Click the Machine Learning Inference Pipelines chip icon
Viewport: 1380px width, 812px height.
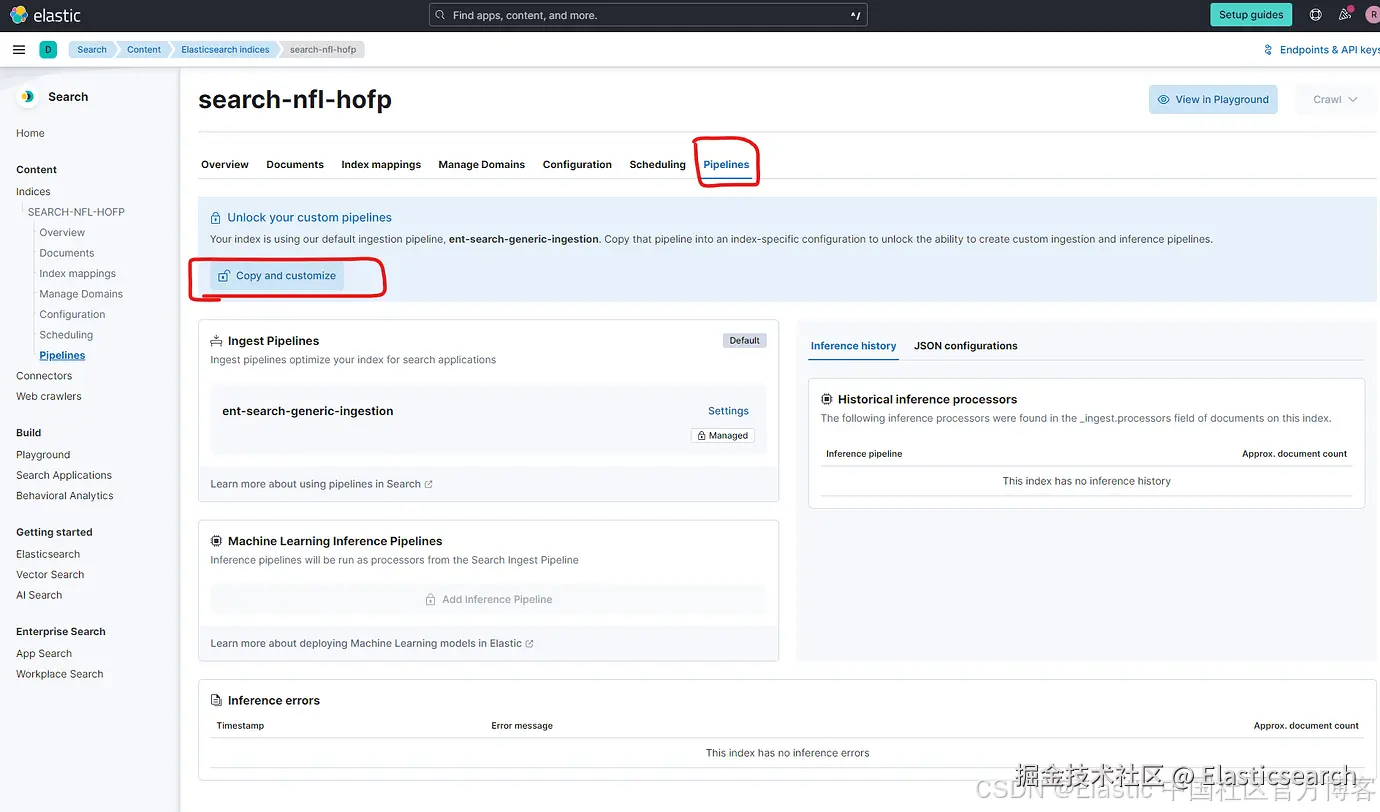coord(216,541)
